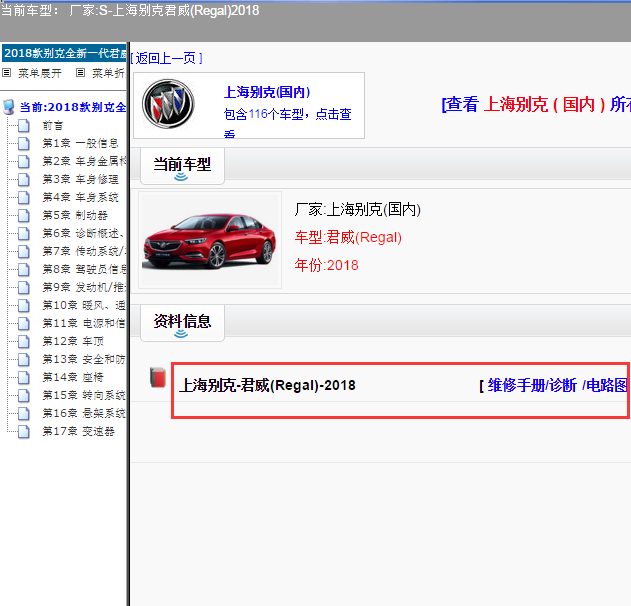
Task: Click page icon next to 第1章 一般信息
Action: pyautogui.click(x=24, y=143)
